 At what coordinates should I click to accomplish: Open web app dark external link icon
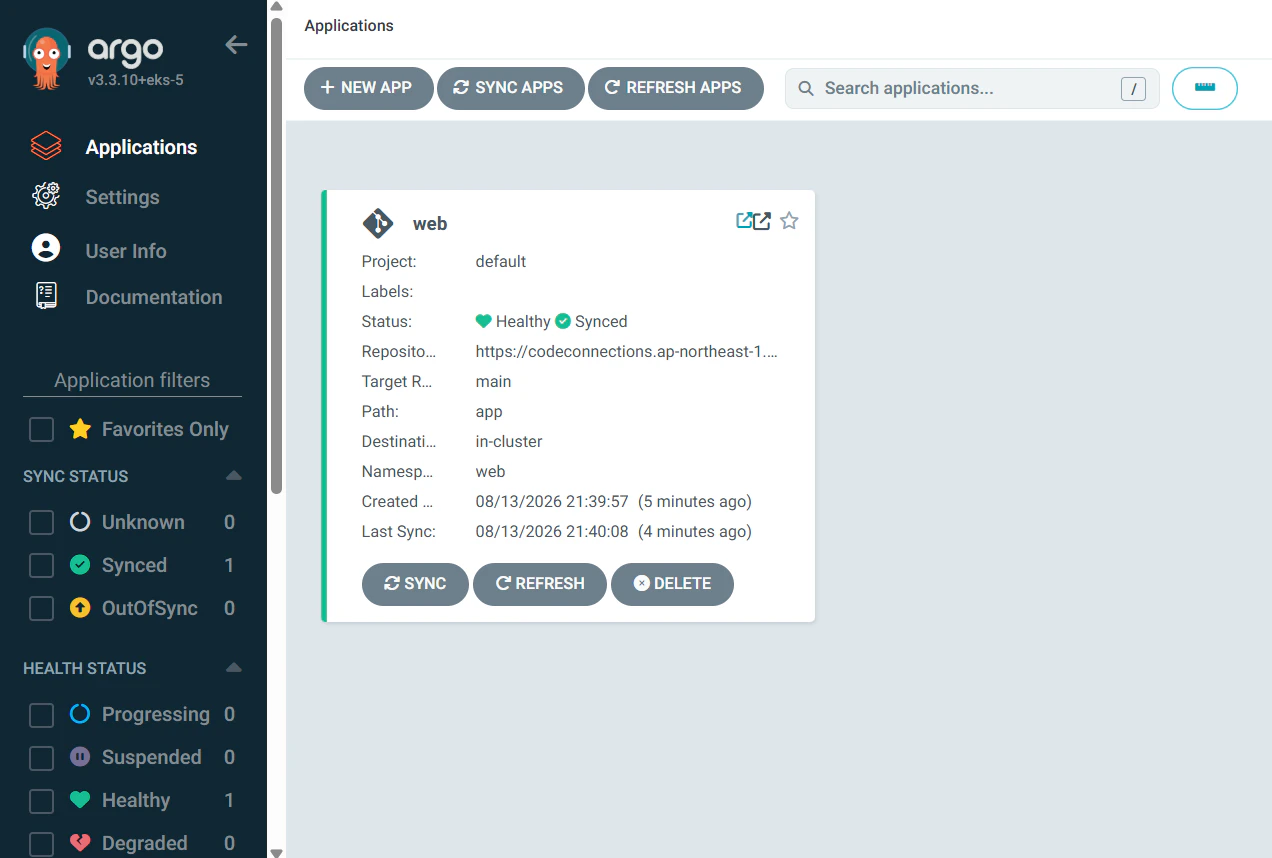click(762, 221)
